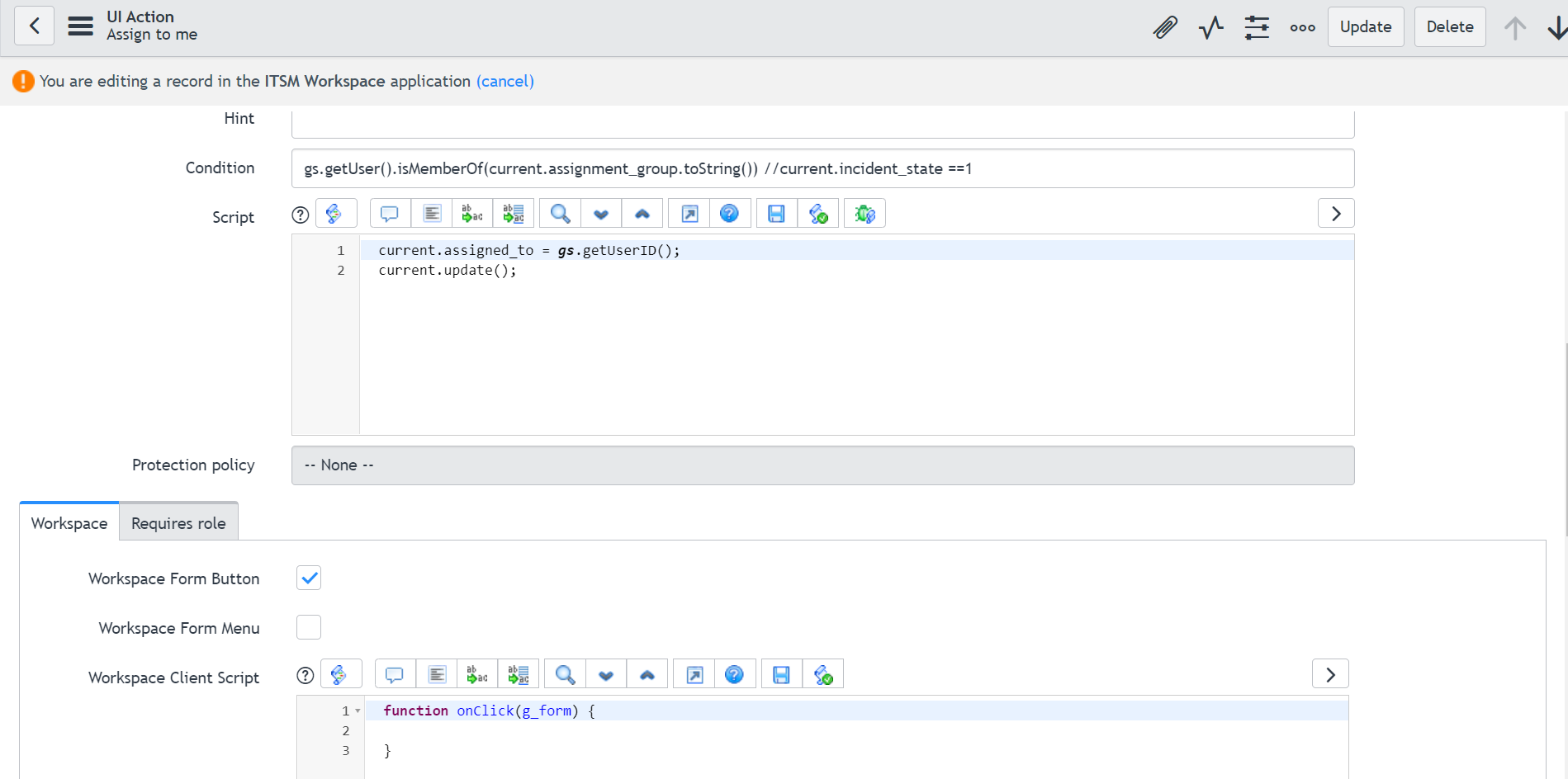The width and height of the screenshot is (1568, 779).
Task: Save the script using floppy disk icon
Action: click(776, 214)
